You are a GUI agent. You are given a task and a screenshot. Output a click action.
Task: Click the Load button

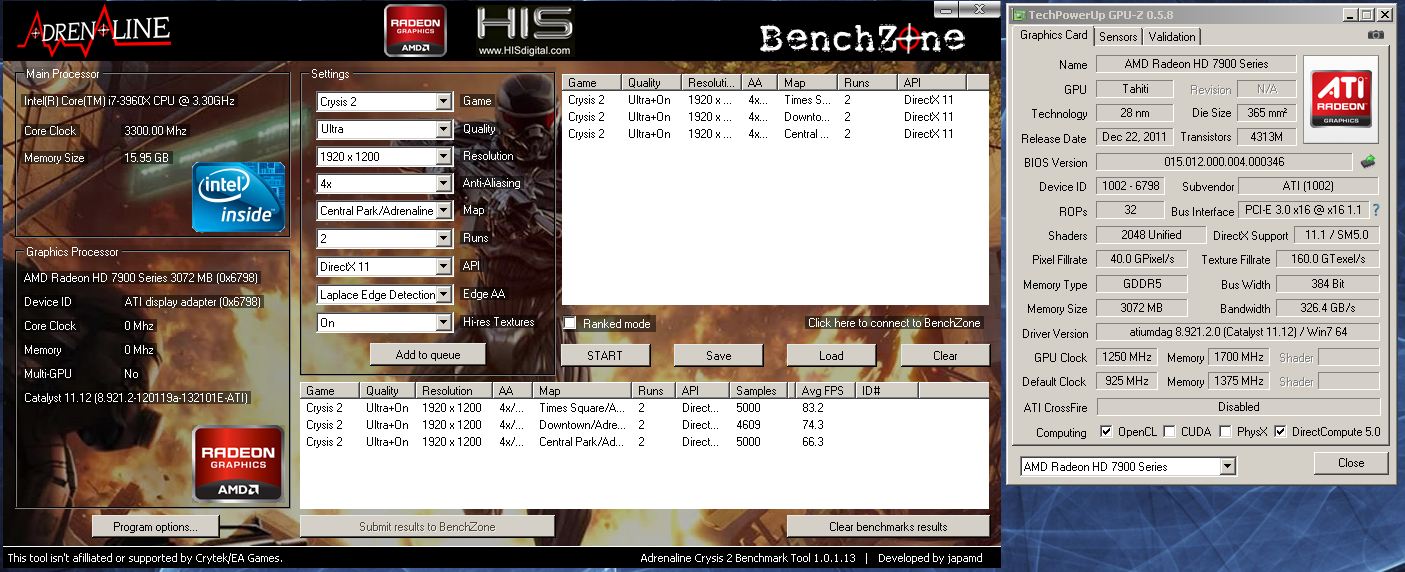click(x=831, y=356)
